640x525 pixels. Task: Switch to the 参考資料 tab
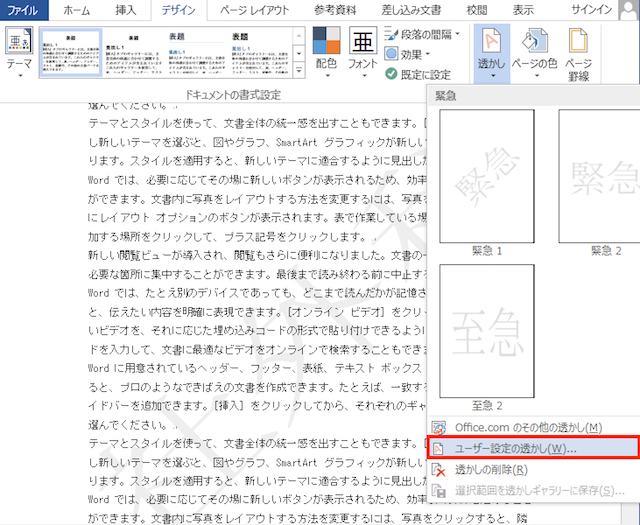click(335, 10)
